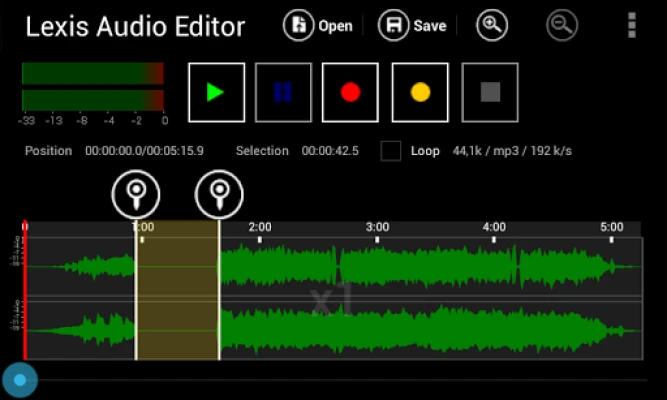
Task: Zoom in on the waveform
Action: coord(491,26)
